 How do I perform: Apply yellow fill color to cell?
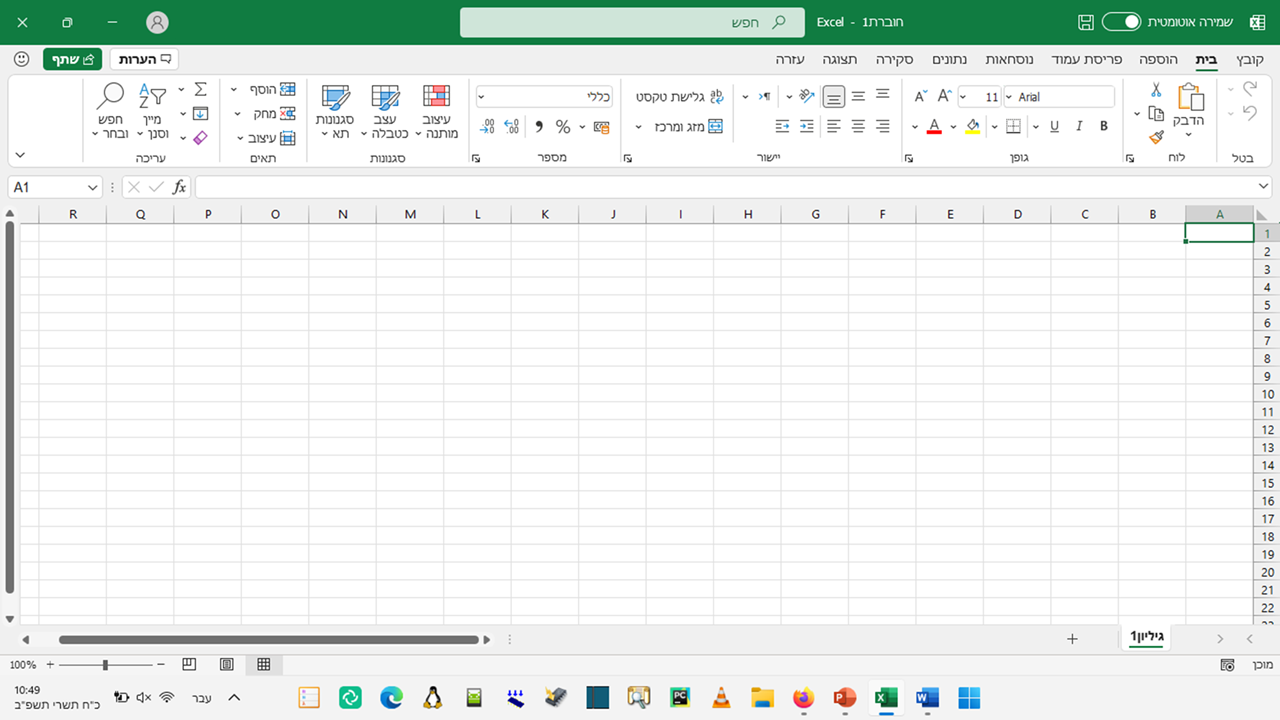point(973,126)
